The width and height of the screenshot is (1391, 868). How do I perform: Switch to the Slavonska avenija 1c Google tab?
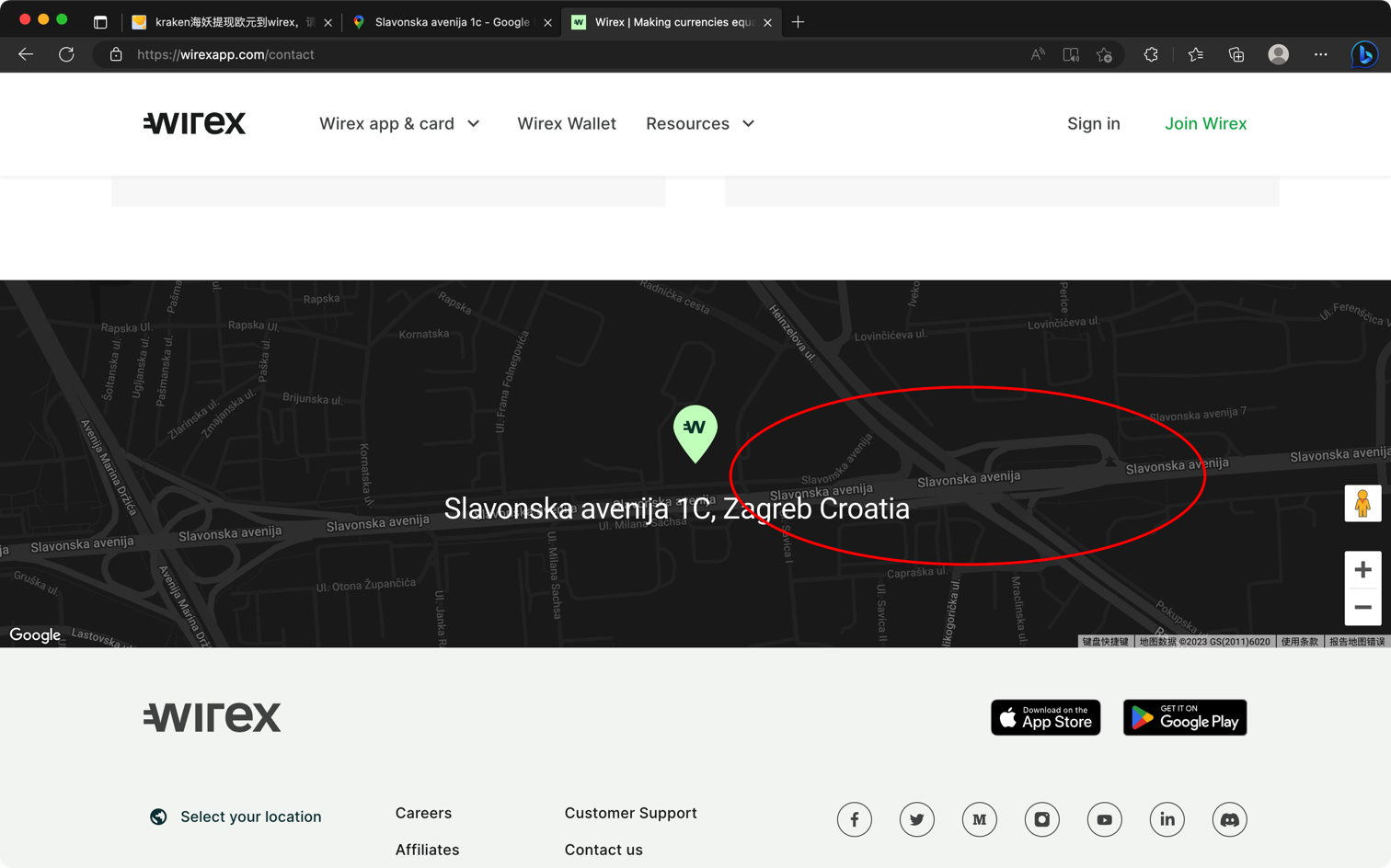point(452,22)
